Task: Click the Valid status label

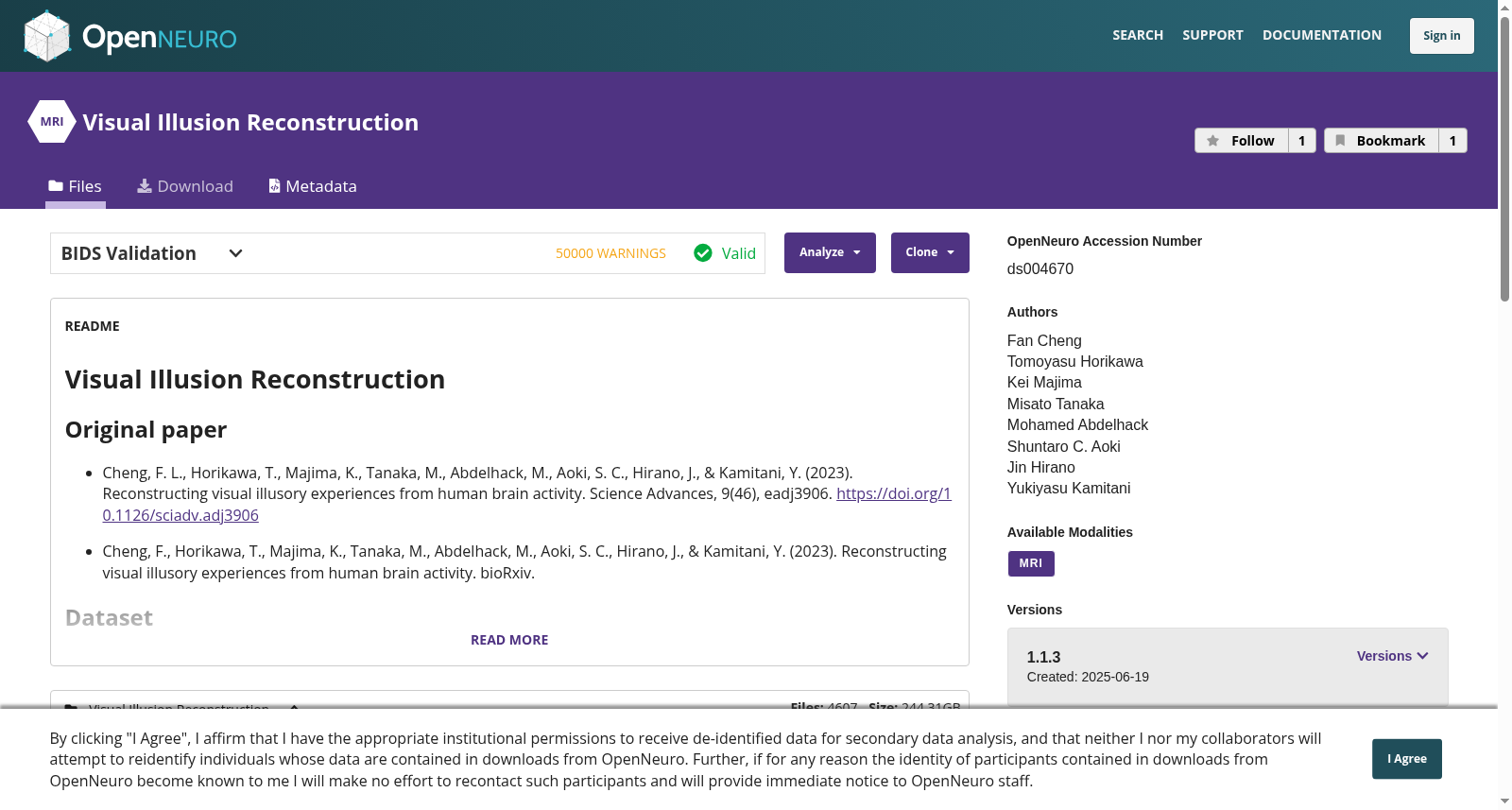Action: click(x=739, y=253)
